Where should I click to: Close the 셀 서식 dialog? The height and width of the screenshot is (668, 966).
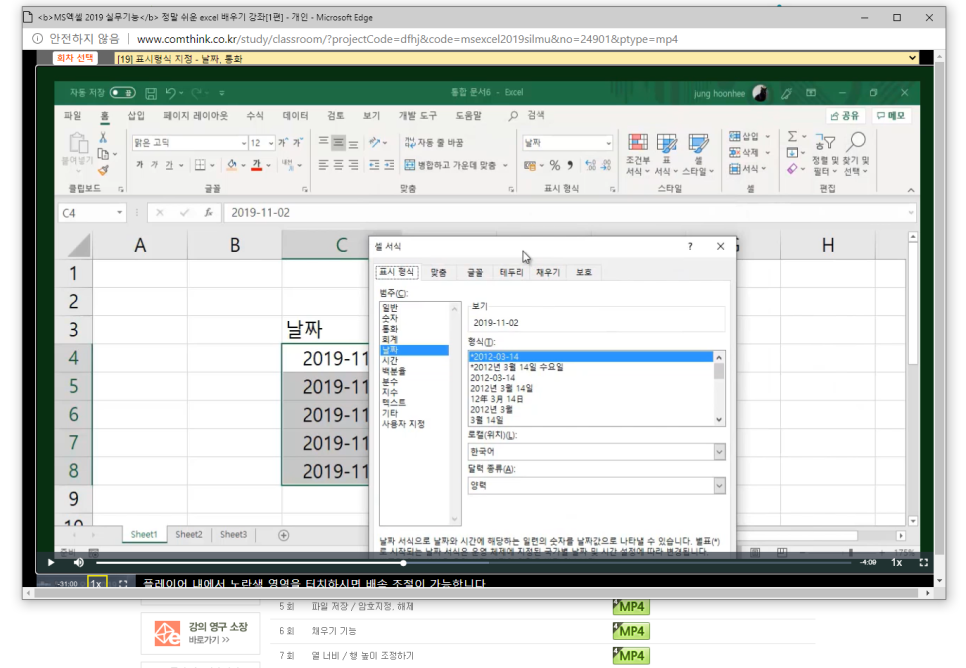(721, 246)
